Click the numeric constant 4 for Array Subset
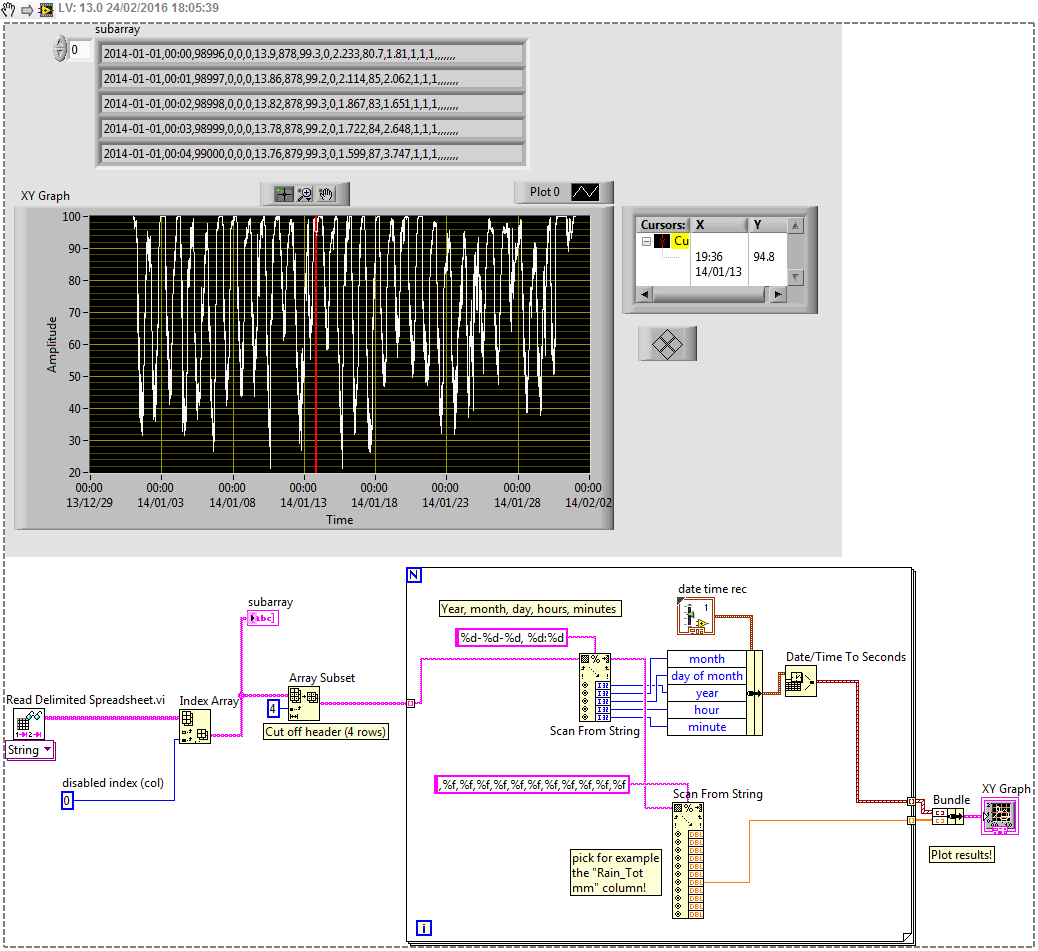This screenshot has height=951, width=1038. pyautogui.click(x=273, y=709)
